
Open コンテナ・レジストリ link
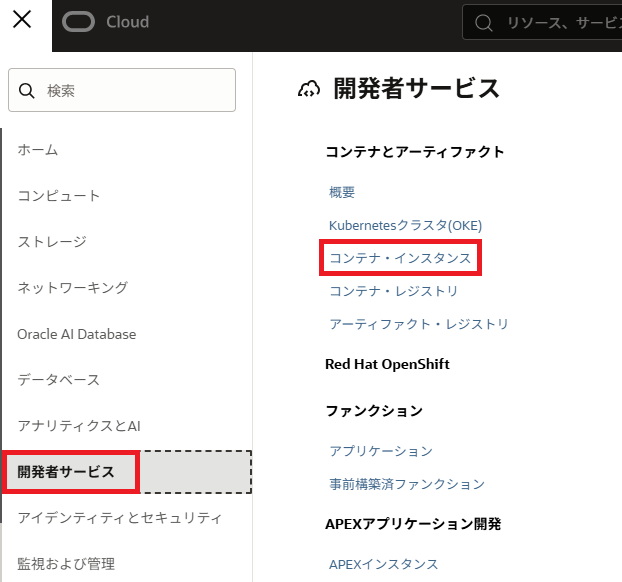[394, 291]
